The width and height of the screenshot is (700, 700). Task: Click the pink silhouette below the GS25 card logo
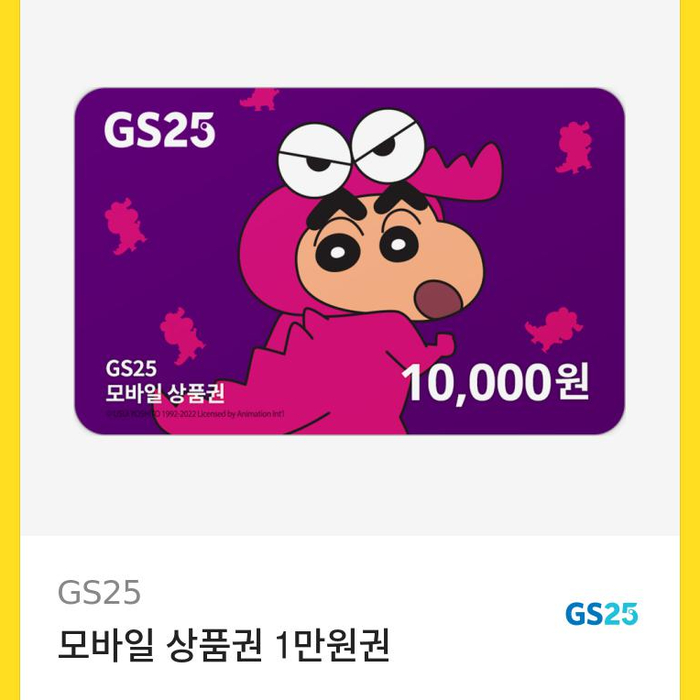click(125, 226)
